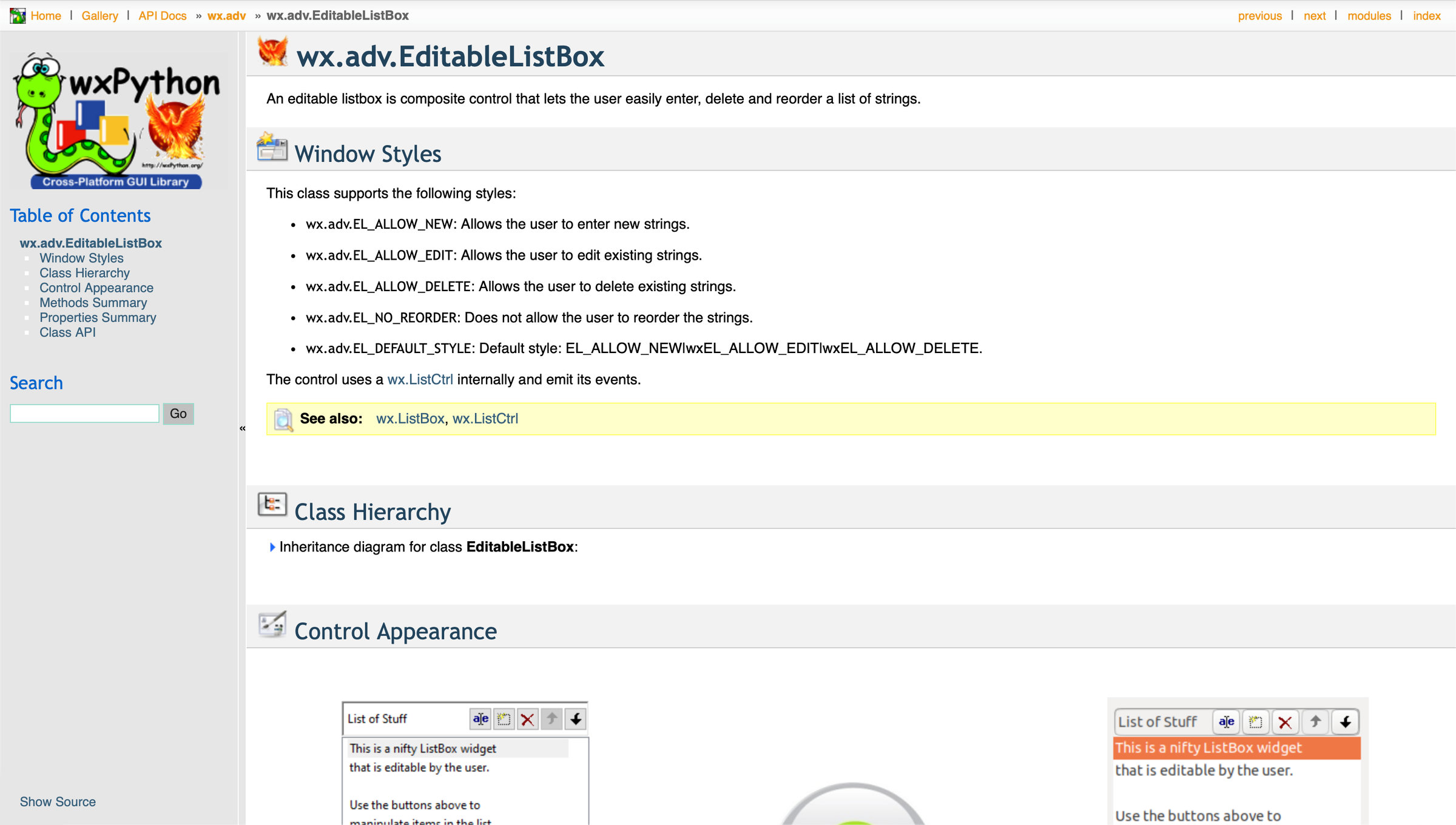
Task: Open the modules list
Action: pyautogui.click(x=1369, y=16)
